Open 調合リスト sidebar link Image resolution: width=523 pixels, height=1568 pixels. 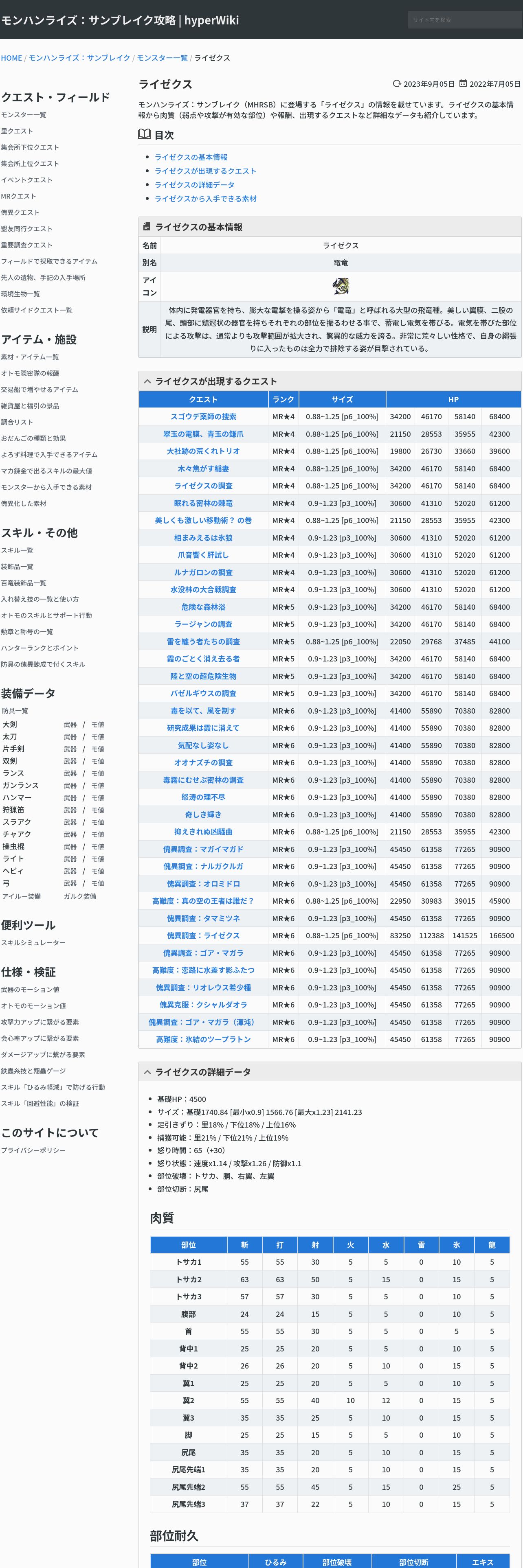[17, 422]
